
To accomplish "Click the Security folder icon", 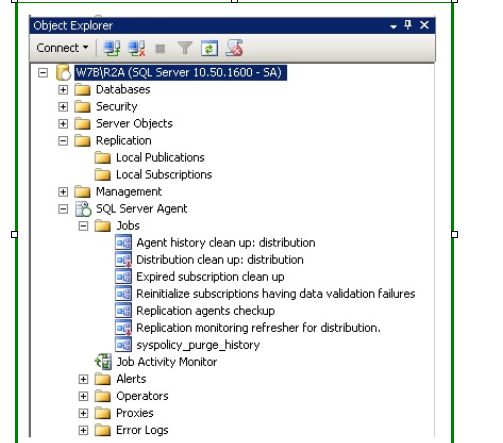I will click(82, 107).
